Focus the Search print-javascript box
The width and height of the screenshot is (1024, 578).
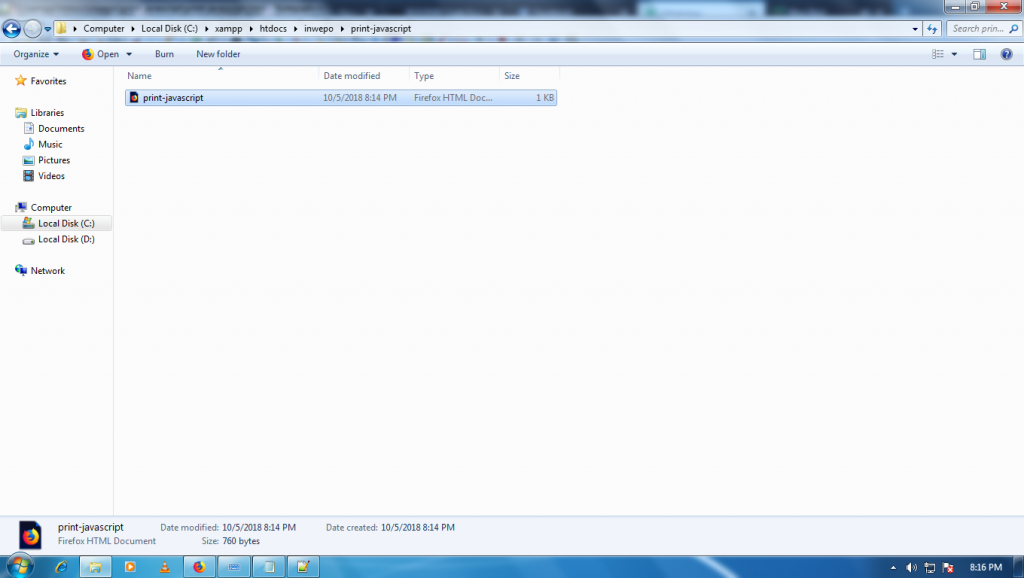pos(977,29)
